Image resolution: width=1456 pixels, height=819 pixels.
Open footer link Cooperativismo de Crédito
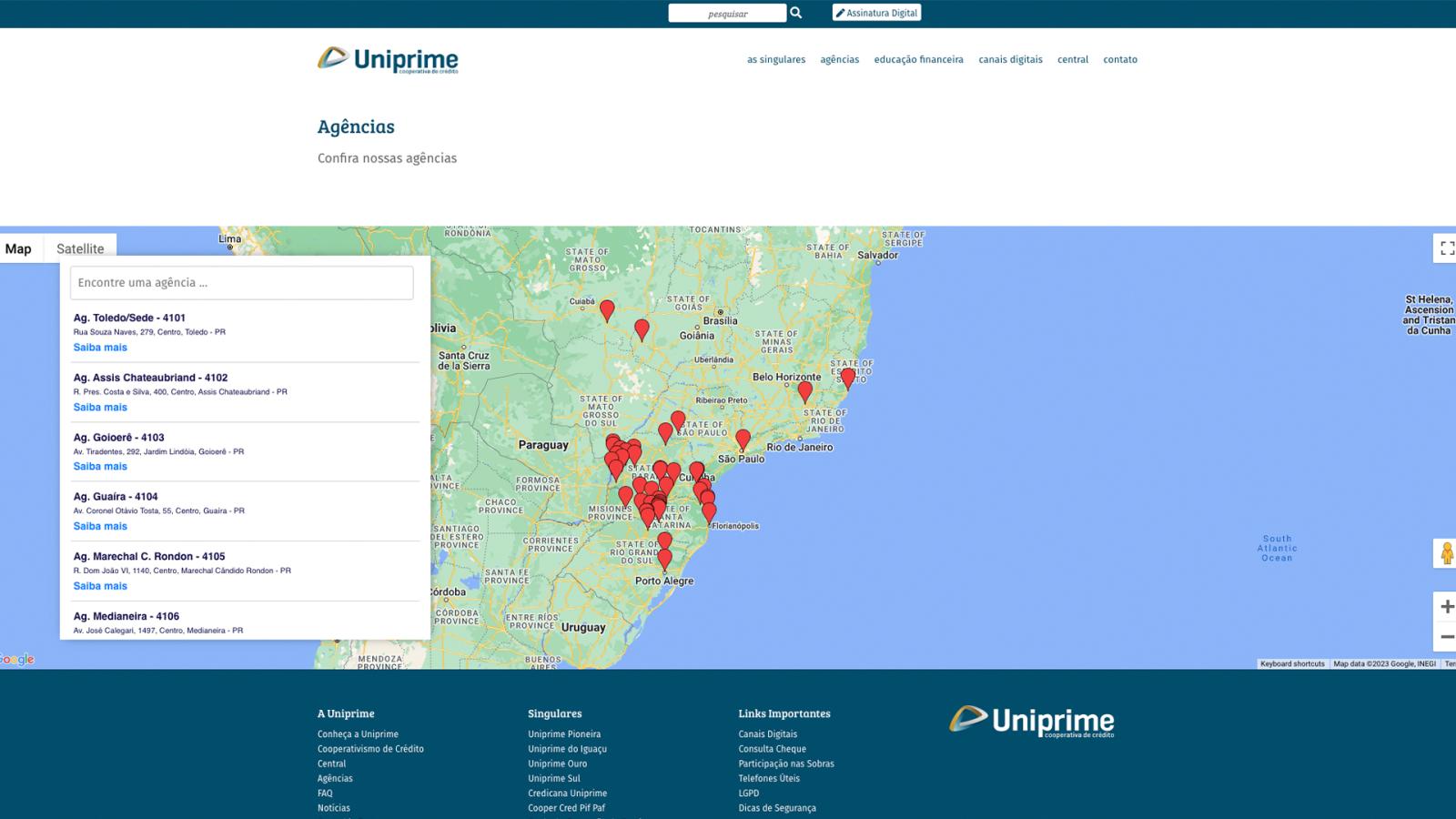click(370, 749)
